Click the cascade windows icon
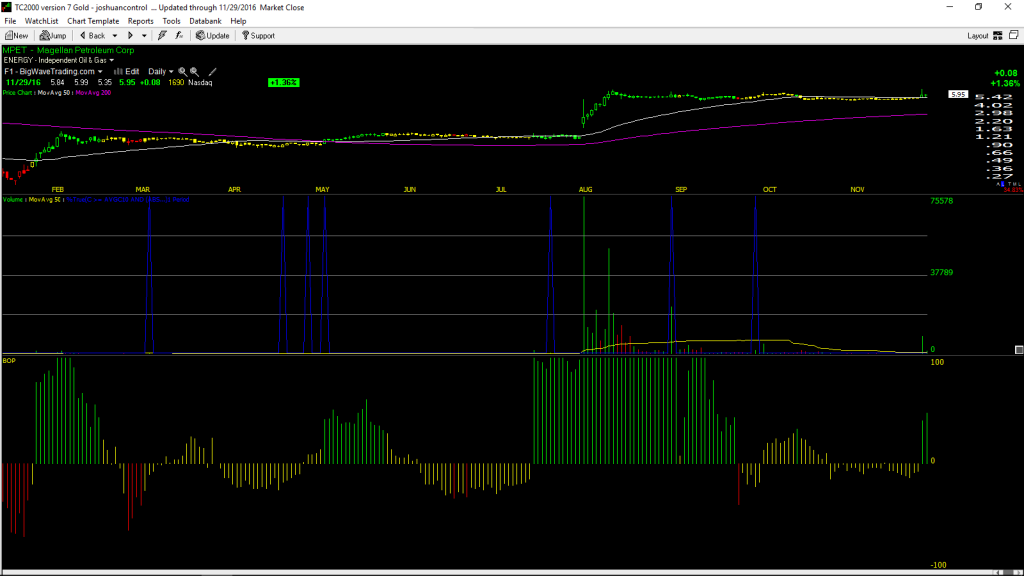 [1014, 35]
